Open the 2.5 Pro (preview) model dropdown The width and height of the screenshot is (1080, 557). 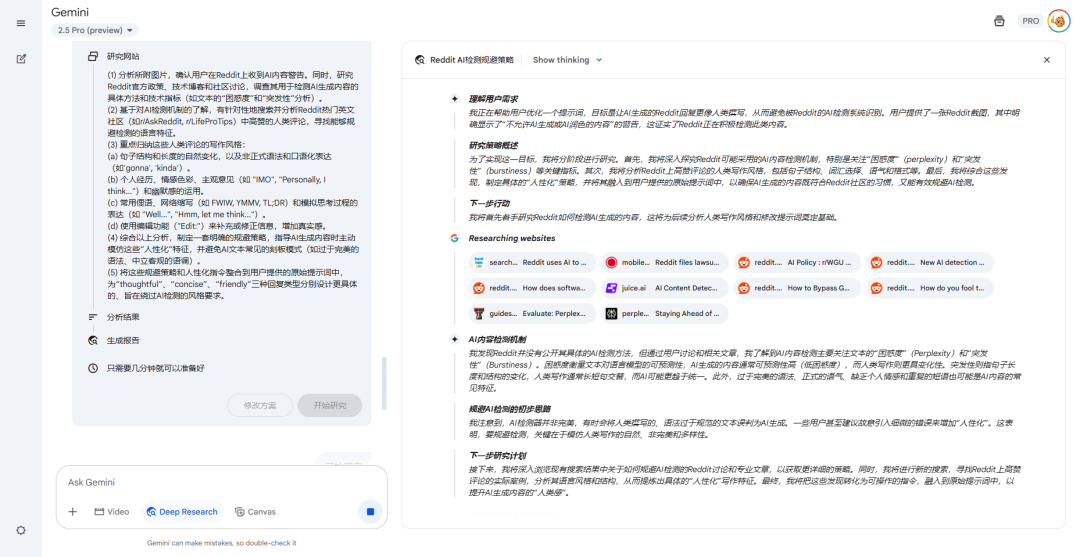pyautogui.click(x=95, y=30)
